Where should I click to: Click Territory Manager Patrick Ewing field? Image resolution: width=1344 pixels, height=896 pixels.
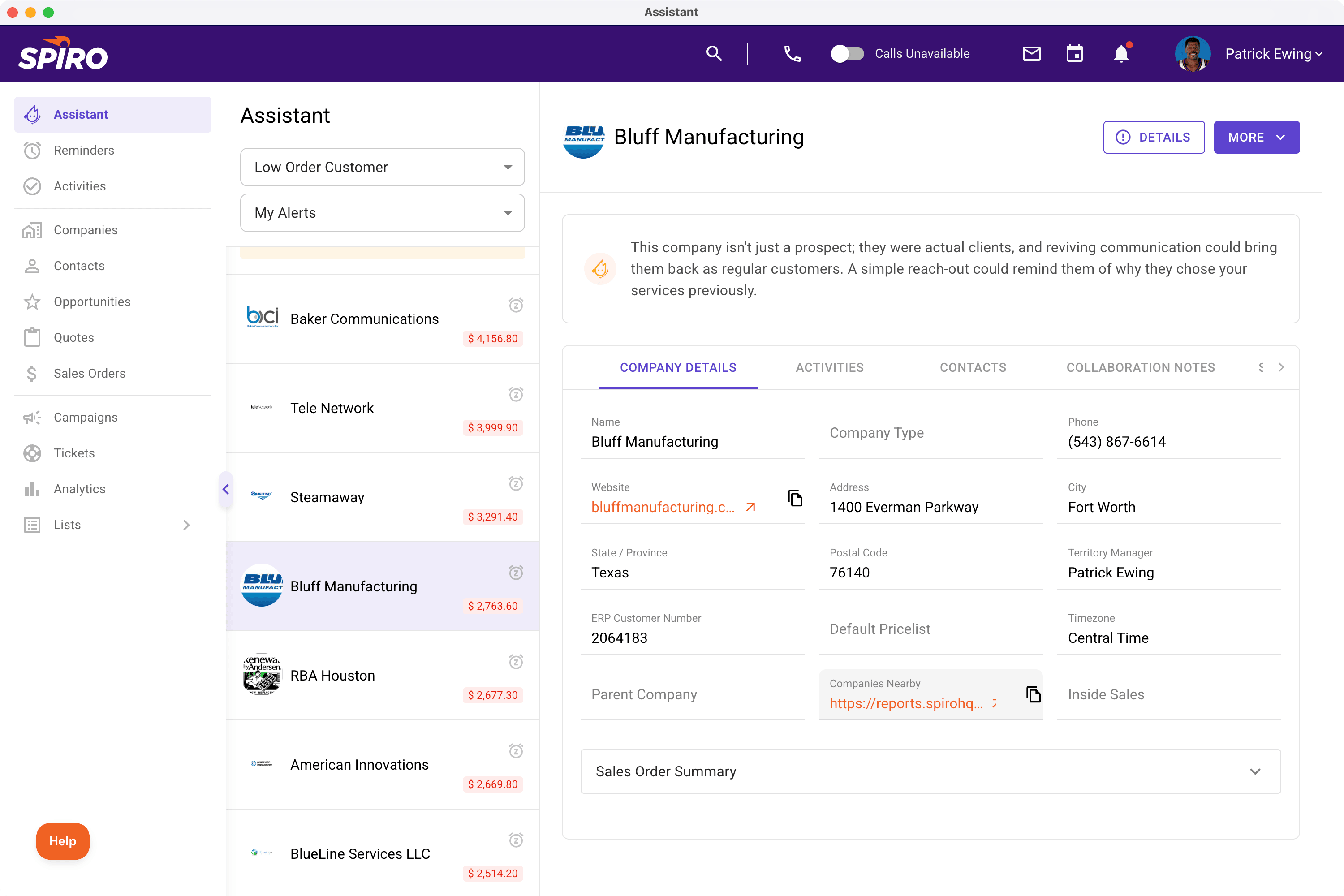tap(1168, 564)
